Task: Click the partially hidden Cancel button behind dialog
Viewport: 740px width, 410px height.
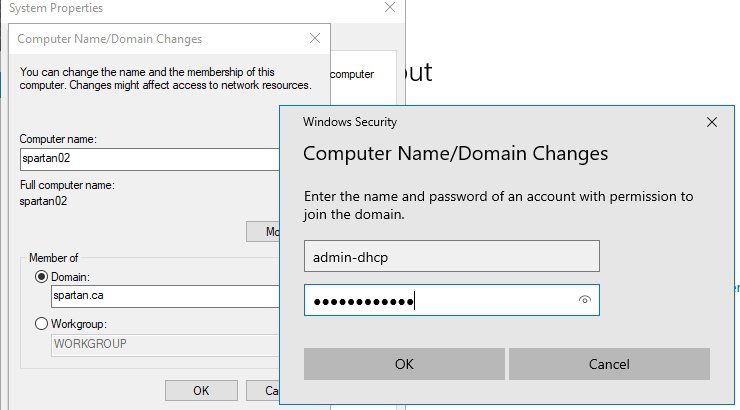Action: point(268,391)
